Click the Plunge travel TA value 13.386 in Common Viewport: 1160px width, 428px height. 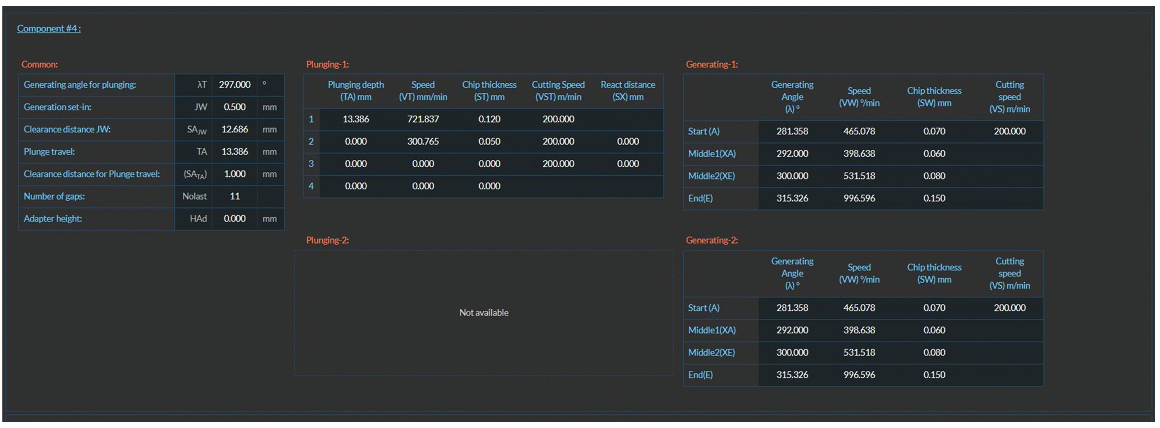coord(235,152)
